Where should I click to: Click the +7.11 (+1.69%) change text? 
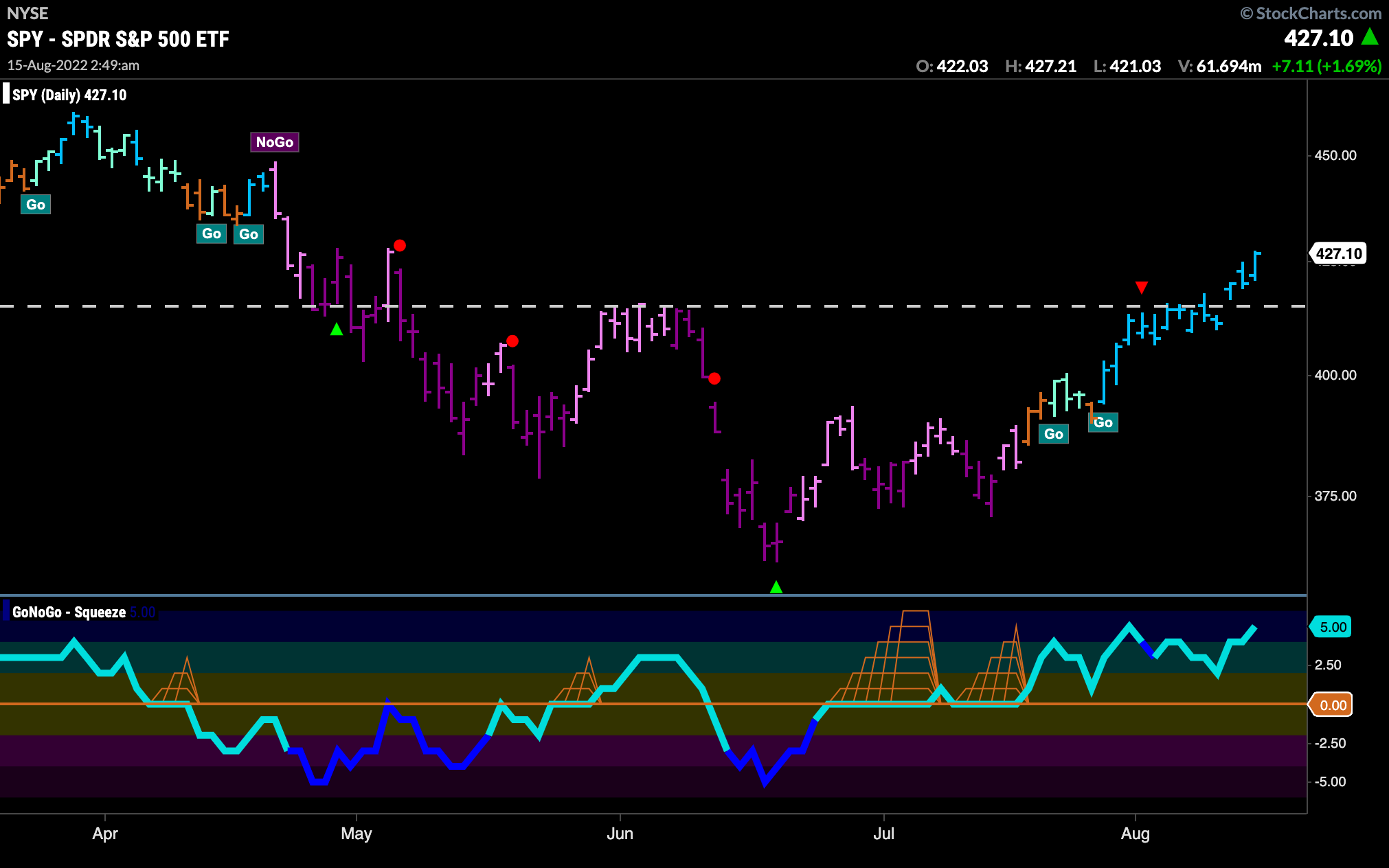[x=1326, y=67]
